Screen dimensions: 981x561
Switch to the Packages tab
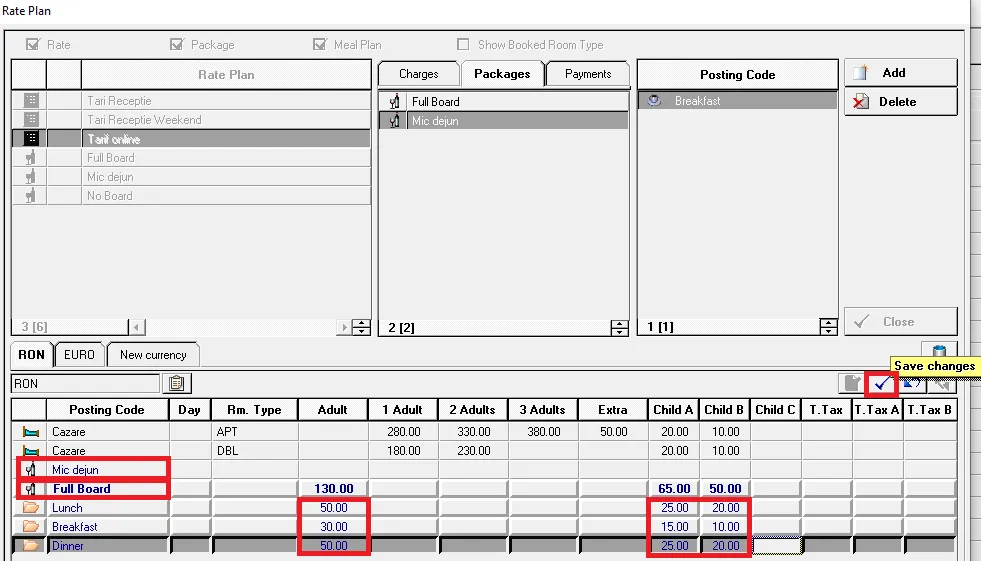point(502,74)
